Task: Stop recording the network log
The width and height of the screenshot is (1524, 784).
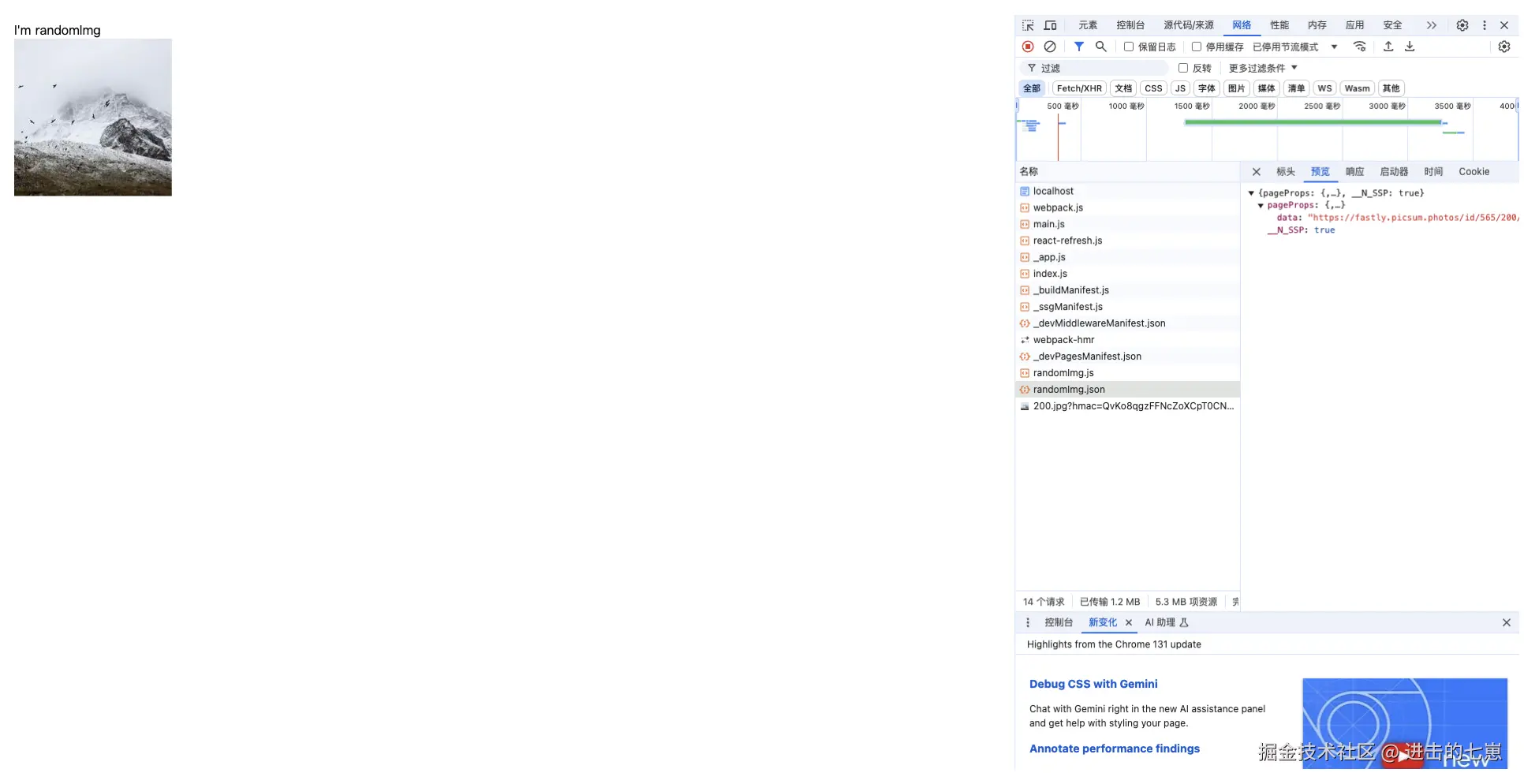Action: click(x=1028, y=46)
